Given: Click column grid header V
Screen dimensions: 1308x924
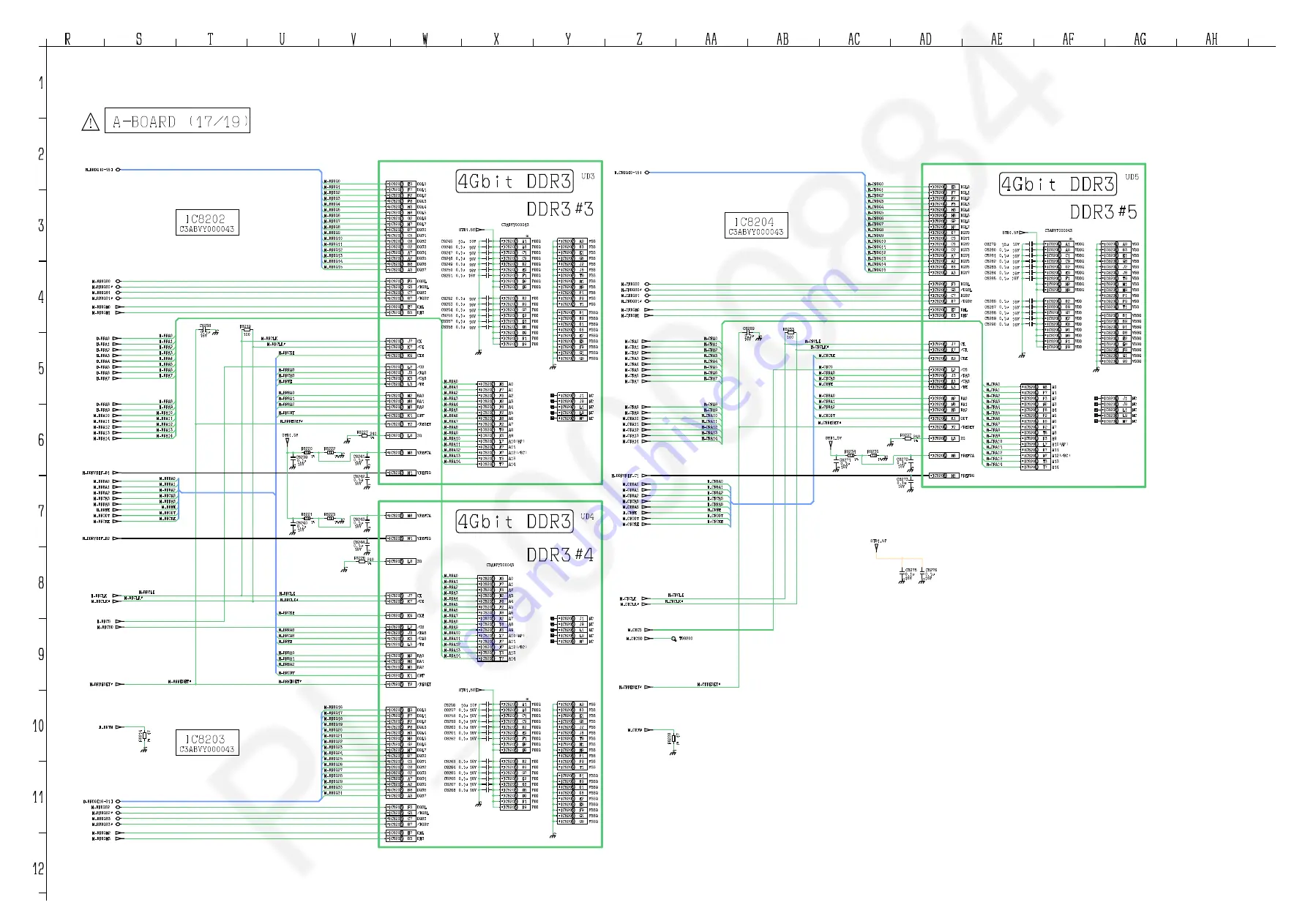Looking at the screenshot, I should [354, 40].
